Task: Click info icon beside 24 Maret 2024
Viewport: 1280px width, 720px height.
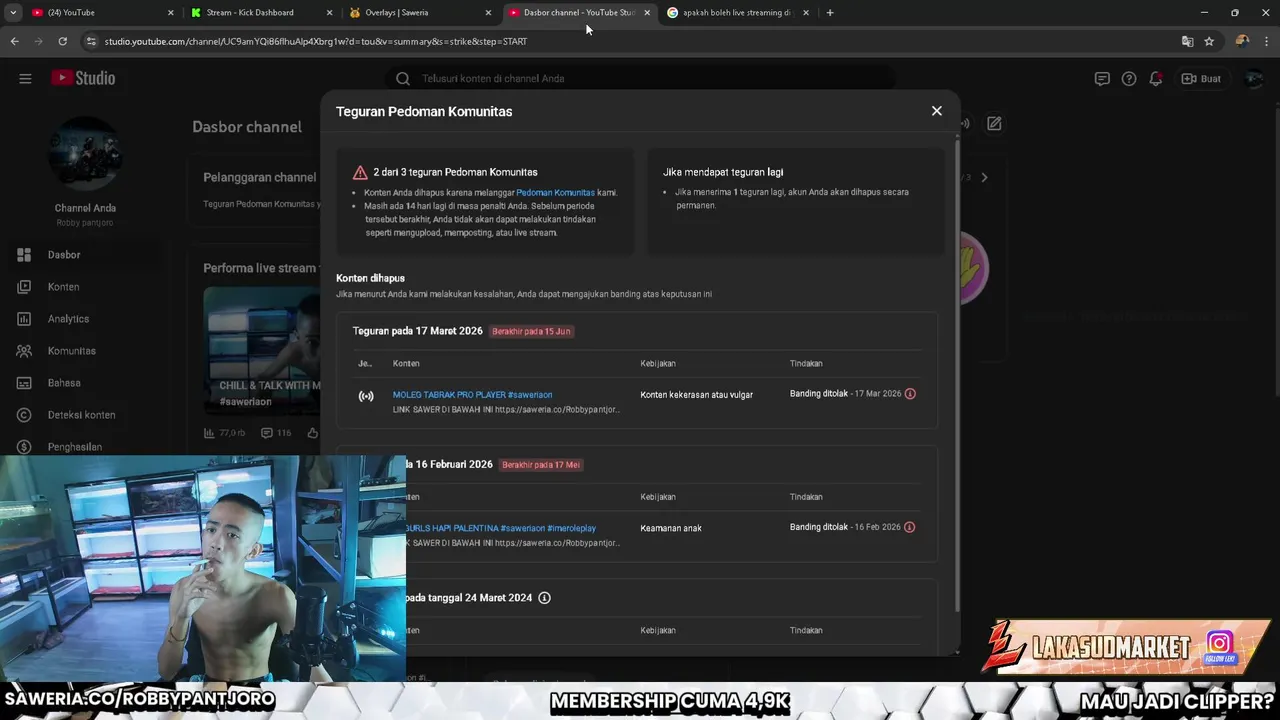Action: tap(544, 598)
